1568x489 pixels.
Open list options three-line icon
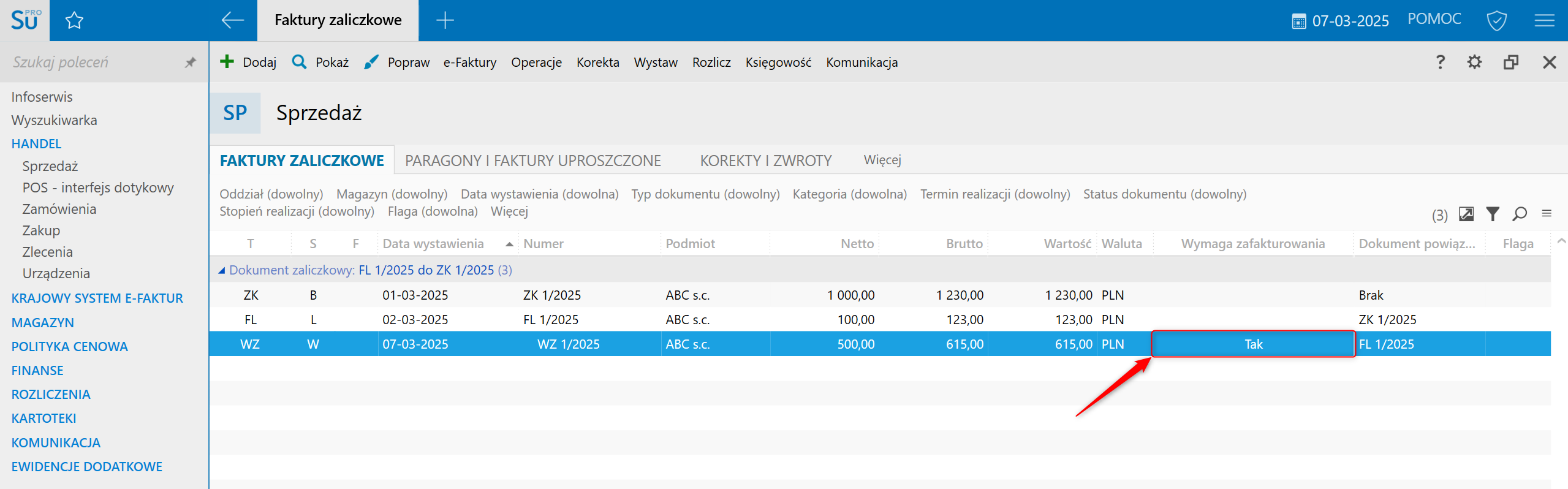tap(1547, 213)
